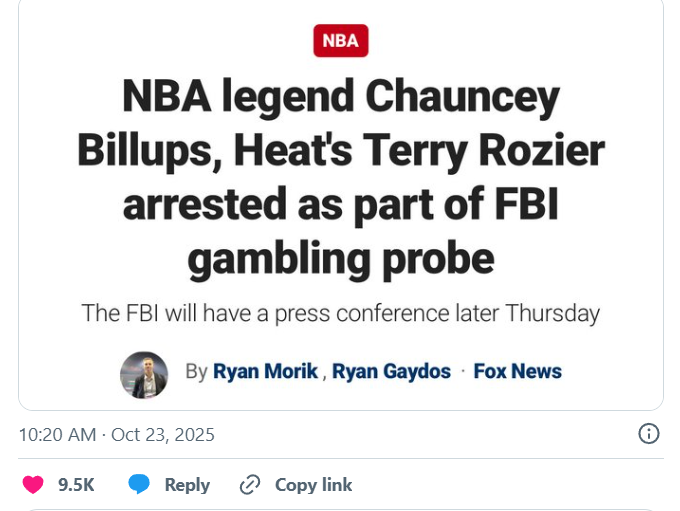
Task: Click the Reply text label
Action: point(187,485)
